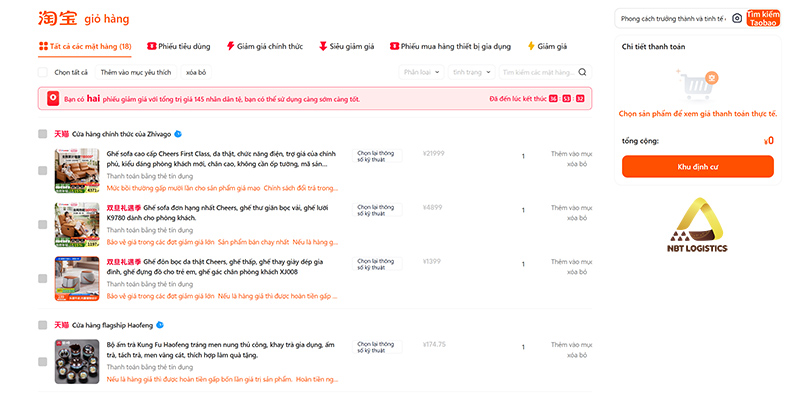
Task: Click 'Thêm vào mục yêu thích' button
Action: tap(136, 72)
